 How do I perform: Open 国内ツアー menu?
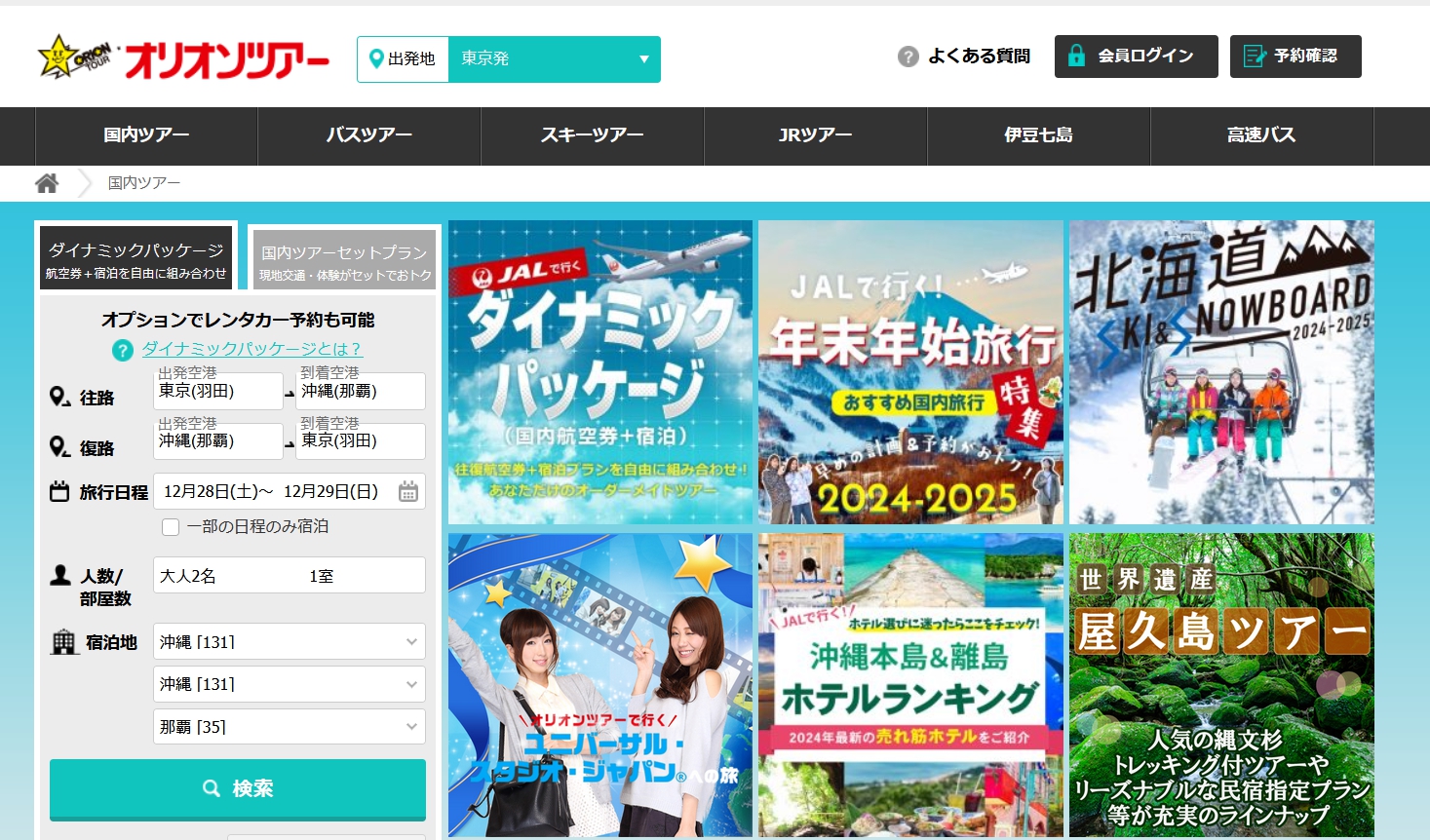click(146, 135)
